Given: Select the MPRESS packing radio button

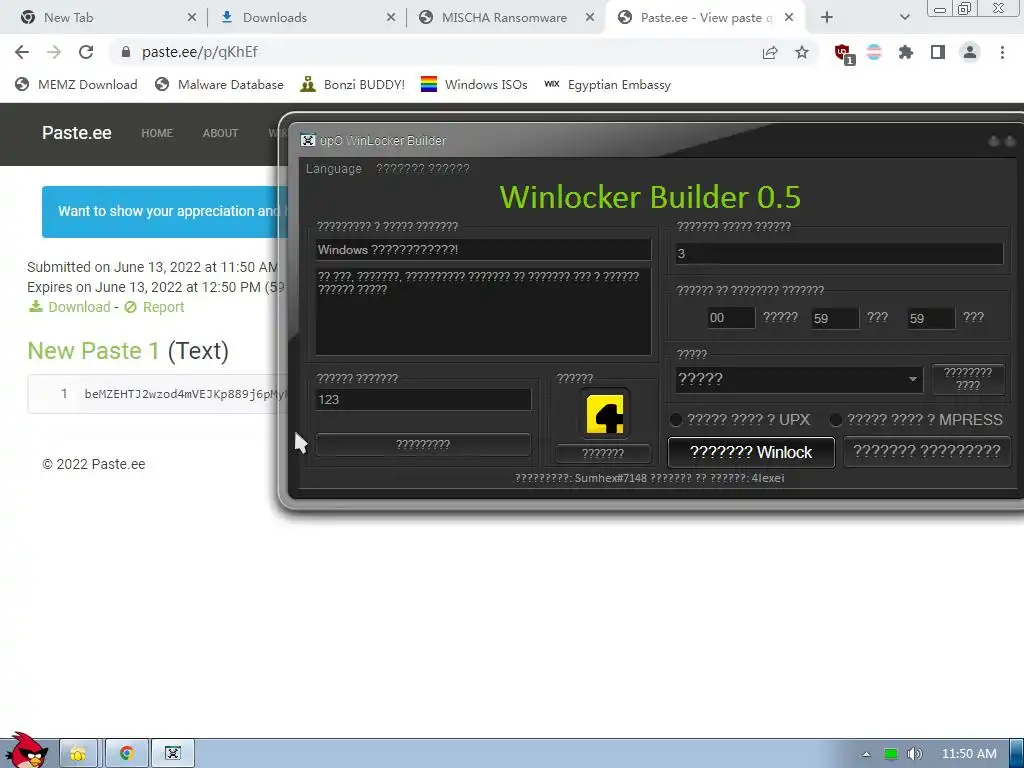Looking at the screenshot, I should [x=836, y=419].
